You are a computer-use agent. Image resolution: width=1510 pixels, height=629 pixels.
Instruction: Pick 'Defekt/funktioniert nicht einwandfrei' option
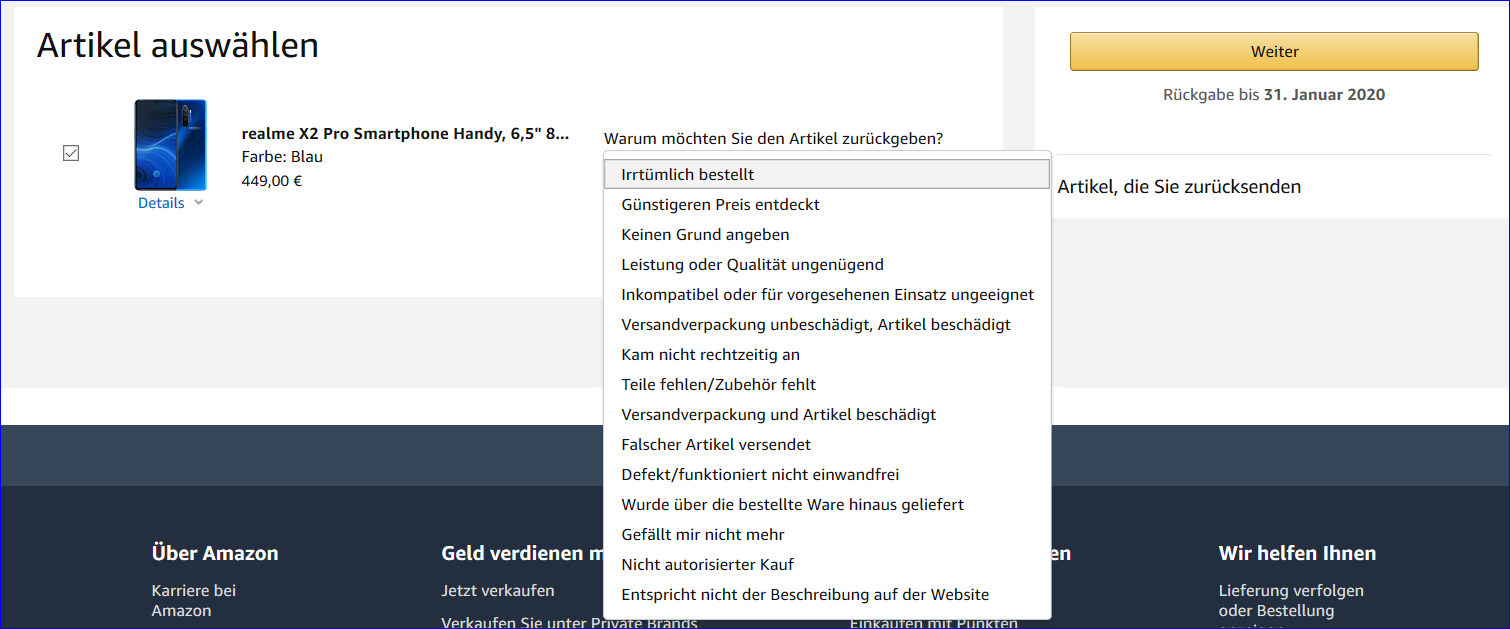pos(828,474)
